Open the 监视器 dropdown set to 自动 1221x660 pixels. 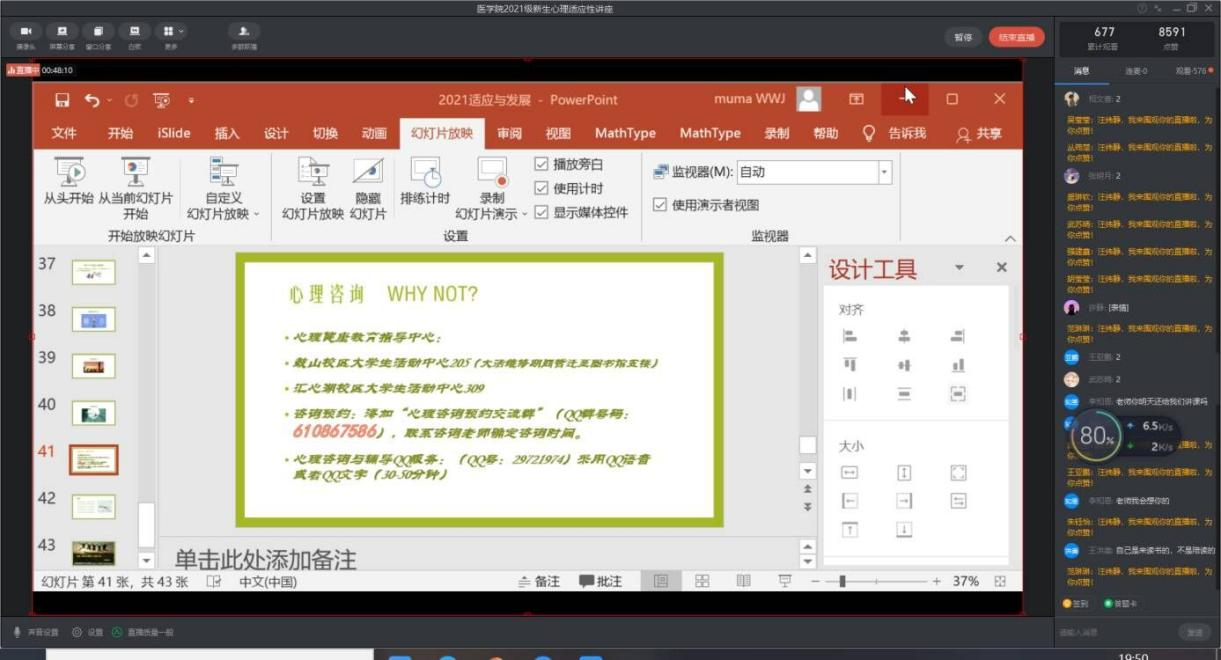884,172
